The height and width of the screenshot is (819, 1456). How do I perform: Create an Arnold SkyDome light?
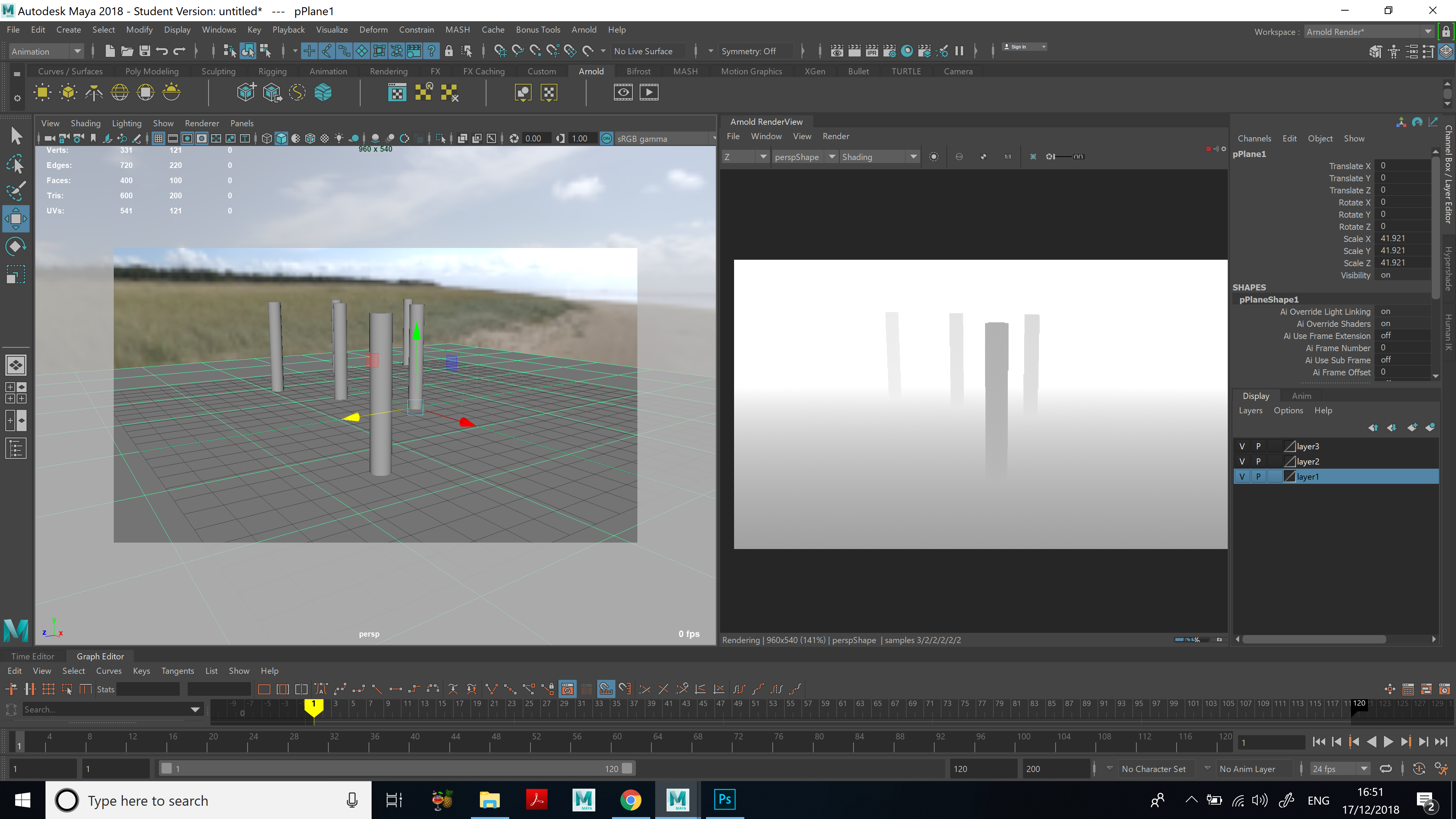point(120,92)
